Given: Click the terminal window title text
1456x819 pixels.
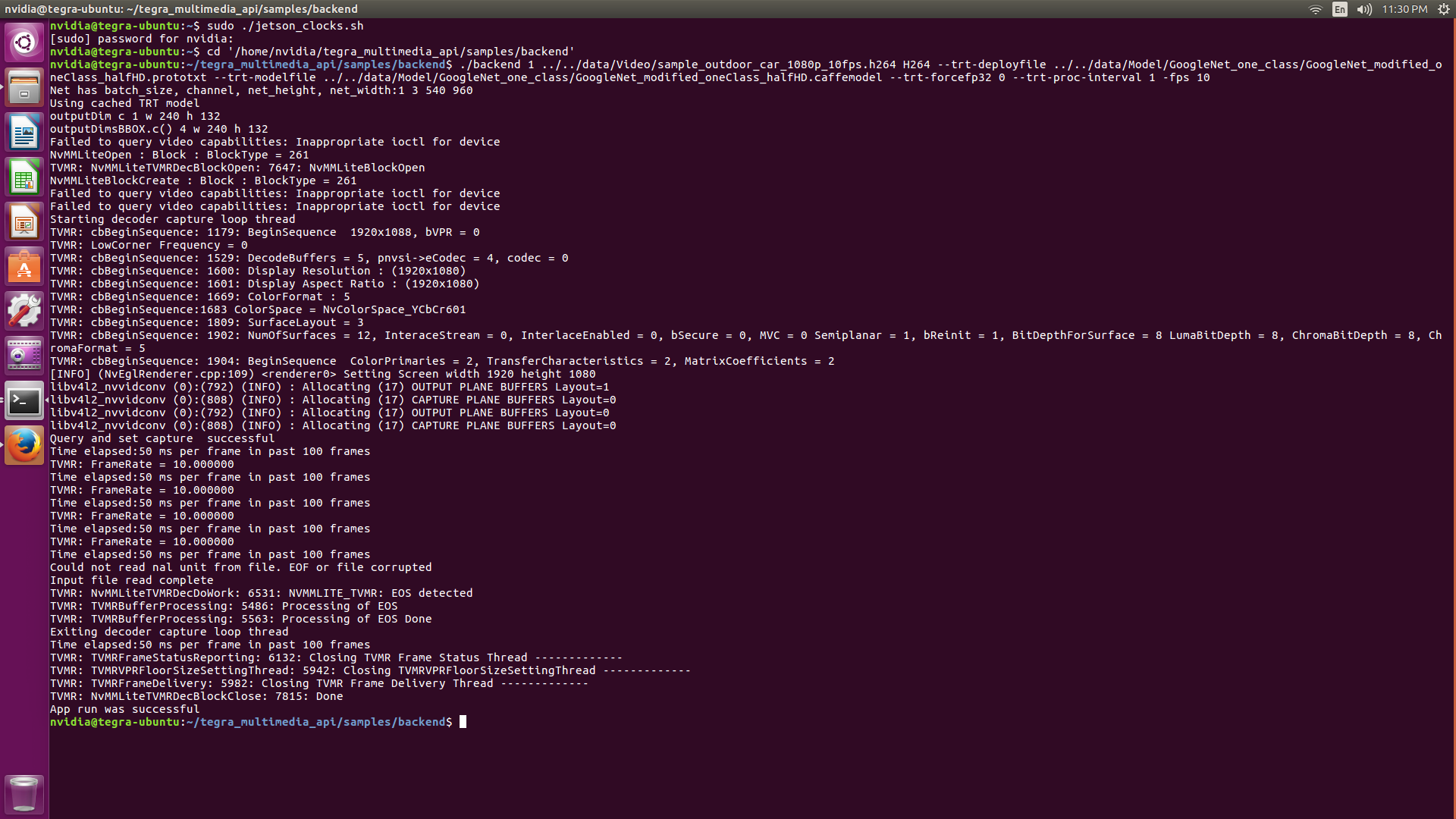Looking at the screenshot, I should click(x=181, y=9).
